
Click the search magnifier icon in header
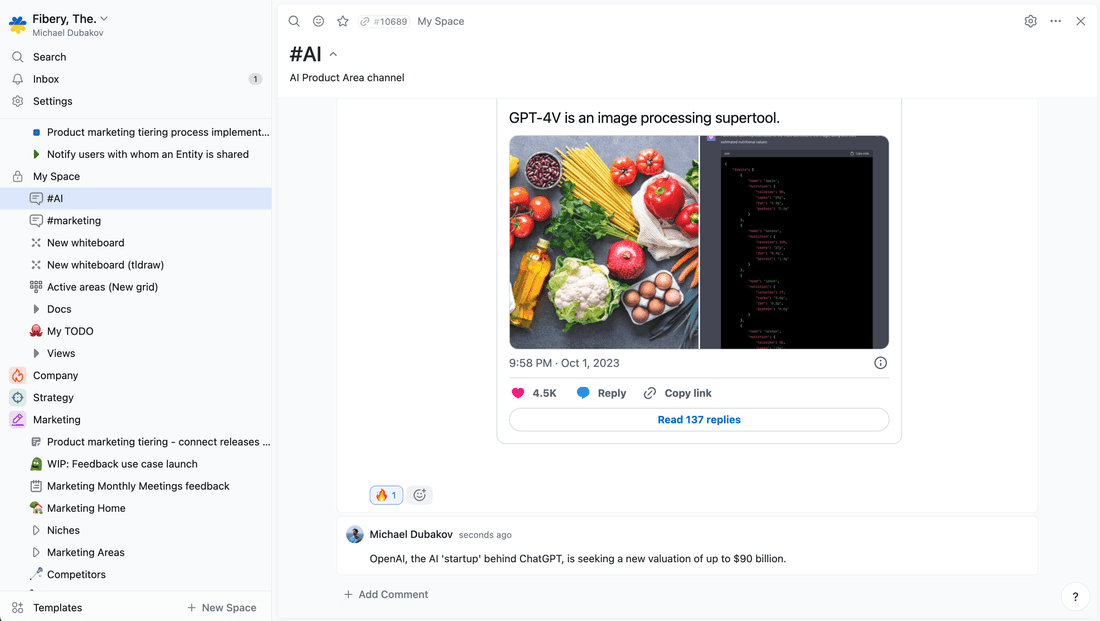pyautogui.click(x=294, y=21)
